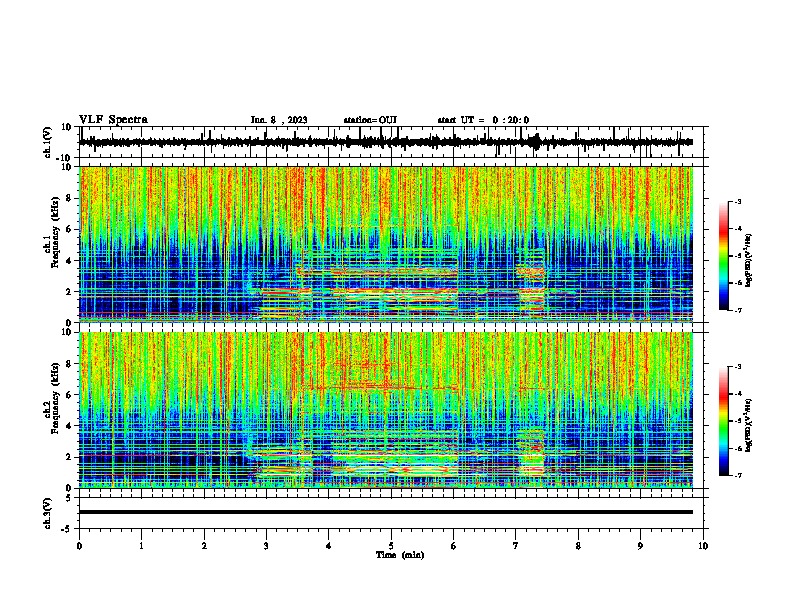Click the "6" kHz tick on ch.1 axis
The image size is (792, 612).
tap(71, 229)
